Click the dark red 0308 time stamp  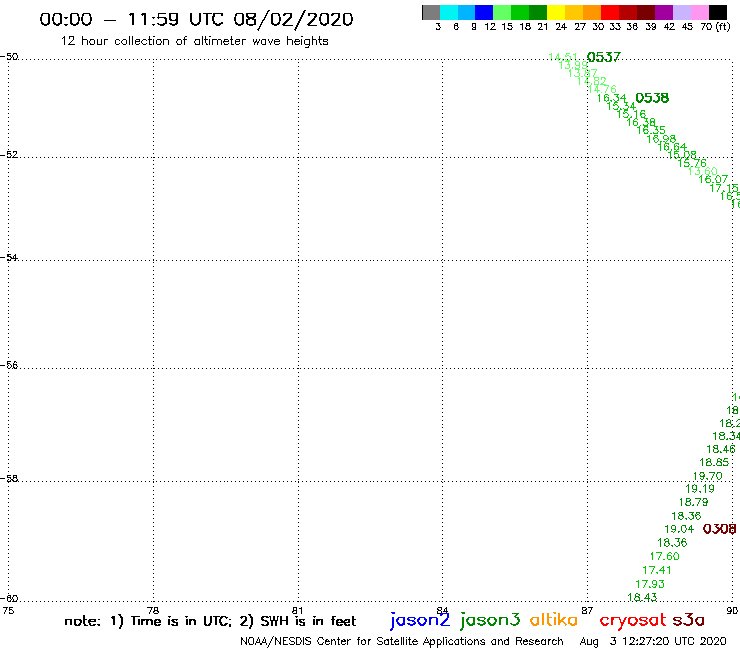tap(719, 529)
